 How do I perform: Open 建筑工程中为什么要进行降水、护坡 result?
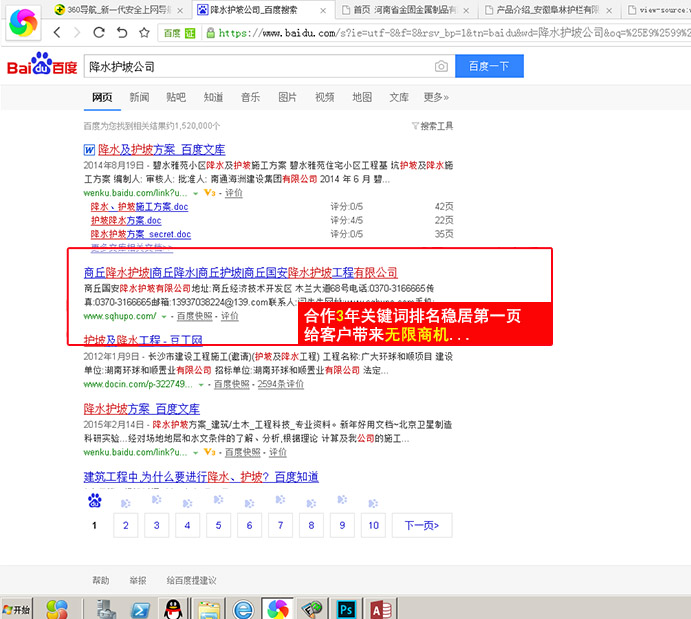pyautogui.click(x=201, y=477)
